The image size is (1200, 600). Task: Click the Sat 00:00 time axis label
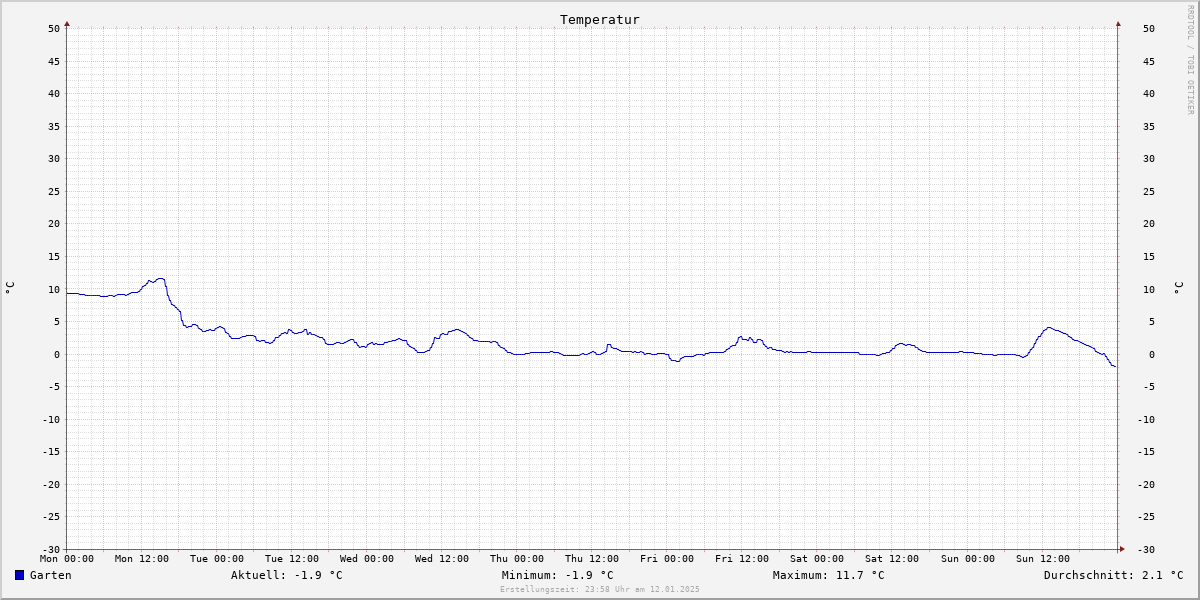point(817,559)
